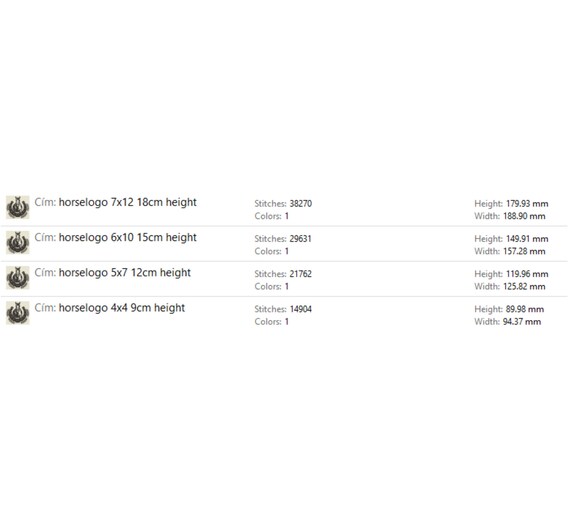
Task: Click the stitch count 21762
Action: coord(301,274)
